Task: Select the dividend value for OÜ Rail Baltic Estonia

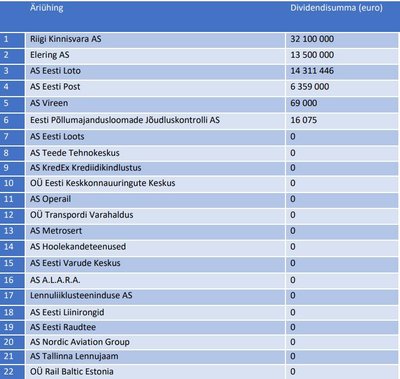Action: click(293, 372)
